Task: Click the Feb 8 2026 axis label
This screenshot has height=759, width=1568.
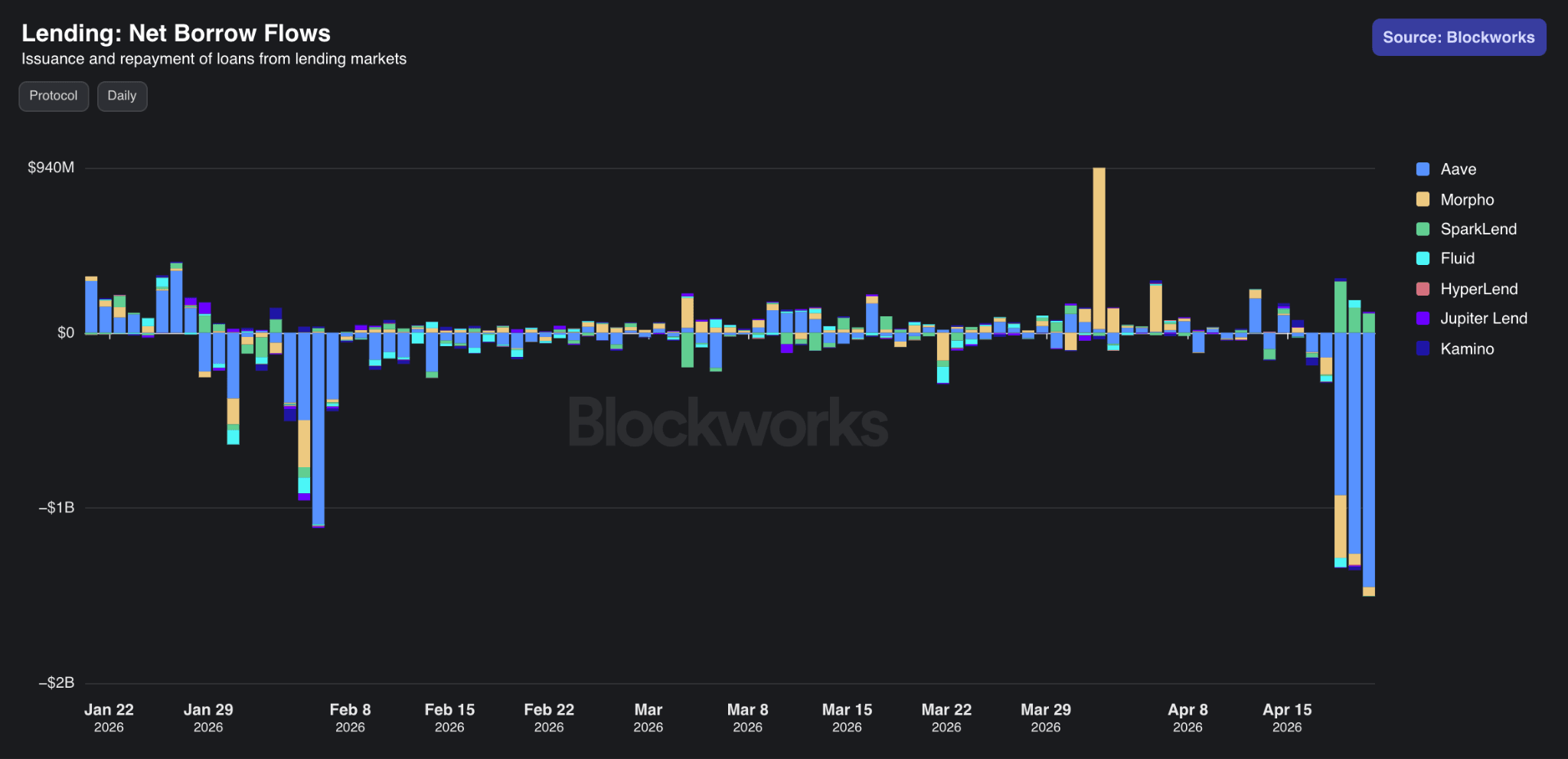Action: [350, 717]
